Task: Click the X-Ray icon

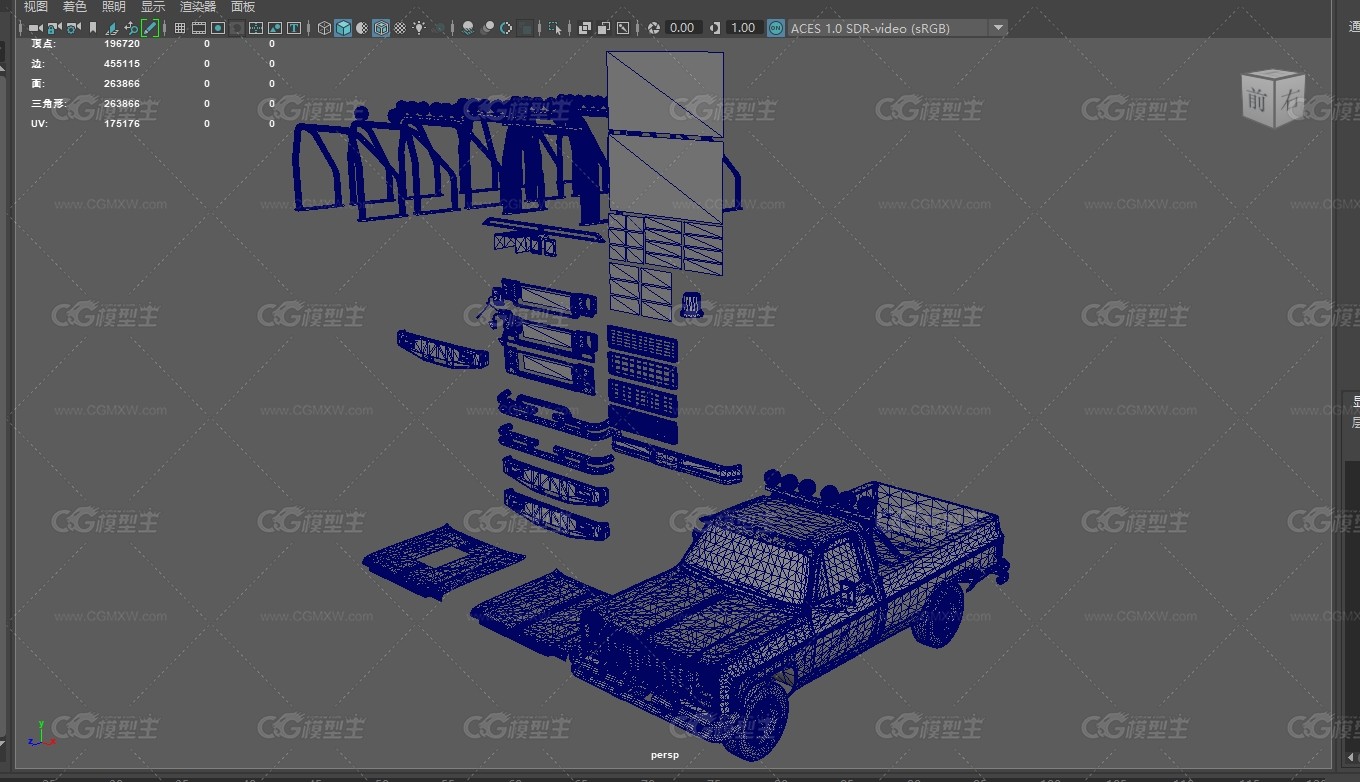Action: 585,28
